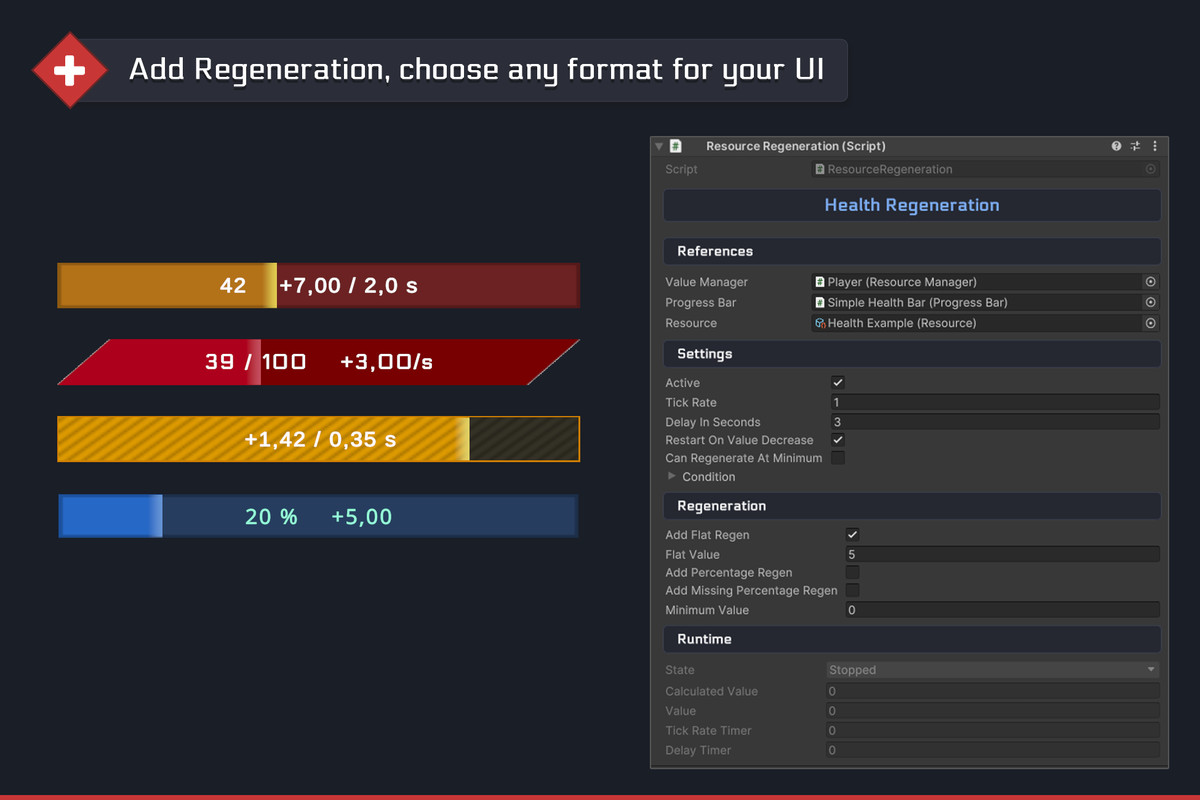
Task: Click the object picker for Resource field
Action: click(x=1150, y=323)
